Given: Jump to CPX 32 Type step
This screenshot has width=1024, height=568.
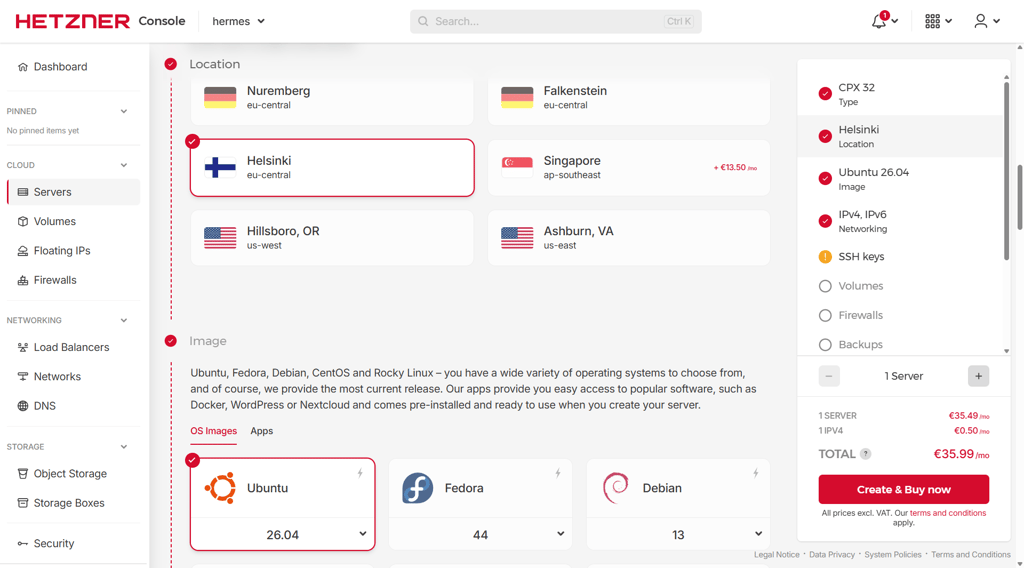Looking at the screenshot, I should click(x=900, y=94).
